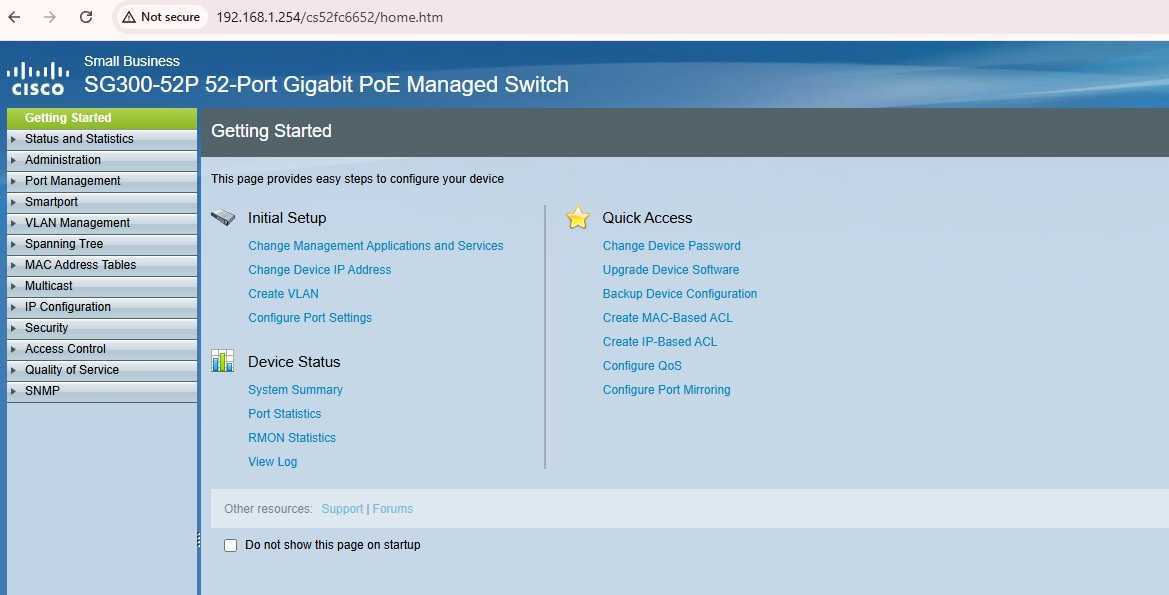Open the Quality of Service menu item

click(x=102, y=369)
